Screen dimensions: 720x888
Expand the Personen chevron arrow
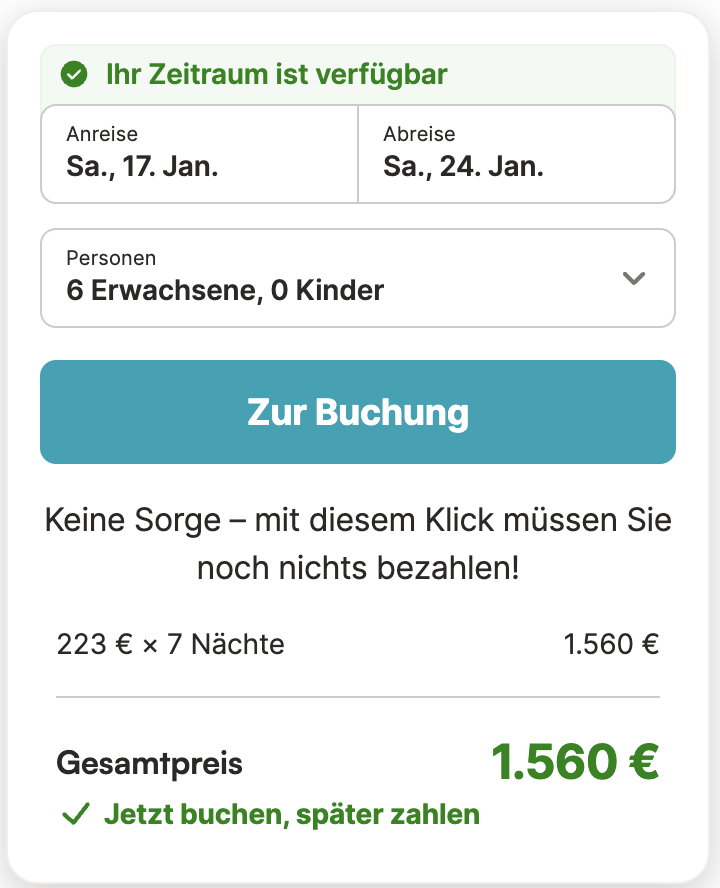(633, 278)
